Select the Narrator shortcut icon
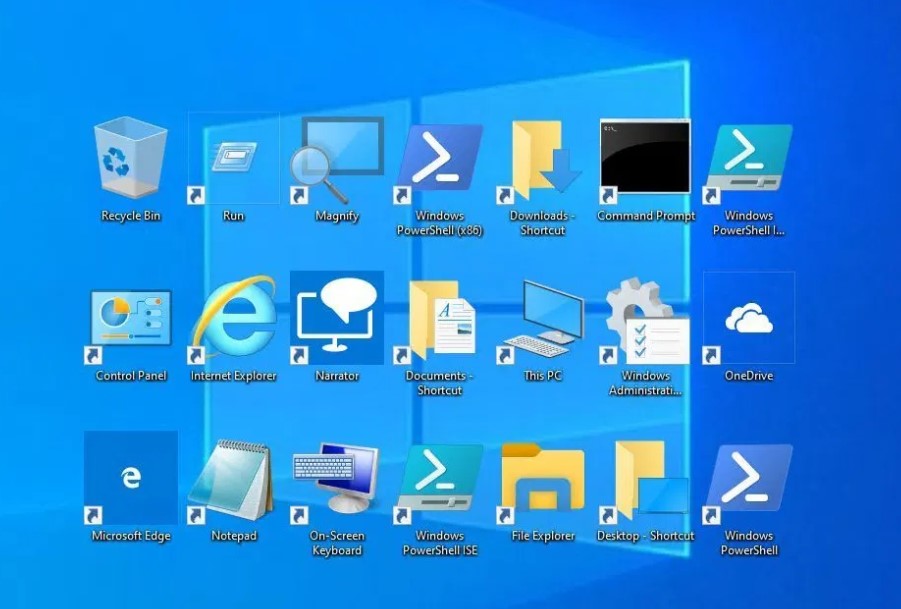Image resolution: width=901 pixels, height=609 pixels. (337, 318)
